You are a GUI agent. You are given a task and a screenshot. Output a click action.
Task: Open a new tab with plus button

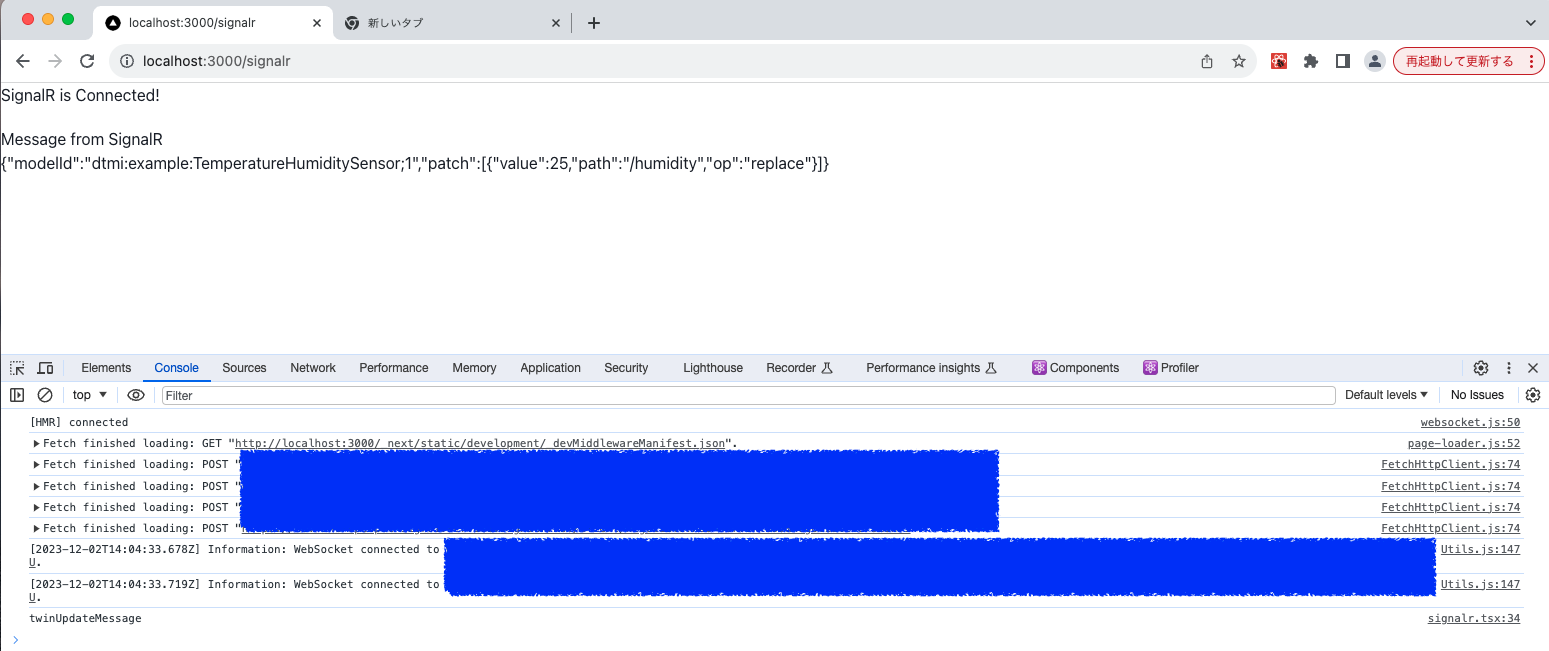[594, 22]
